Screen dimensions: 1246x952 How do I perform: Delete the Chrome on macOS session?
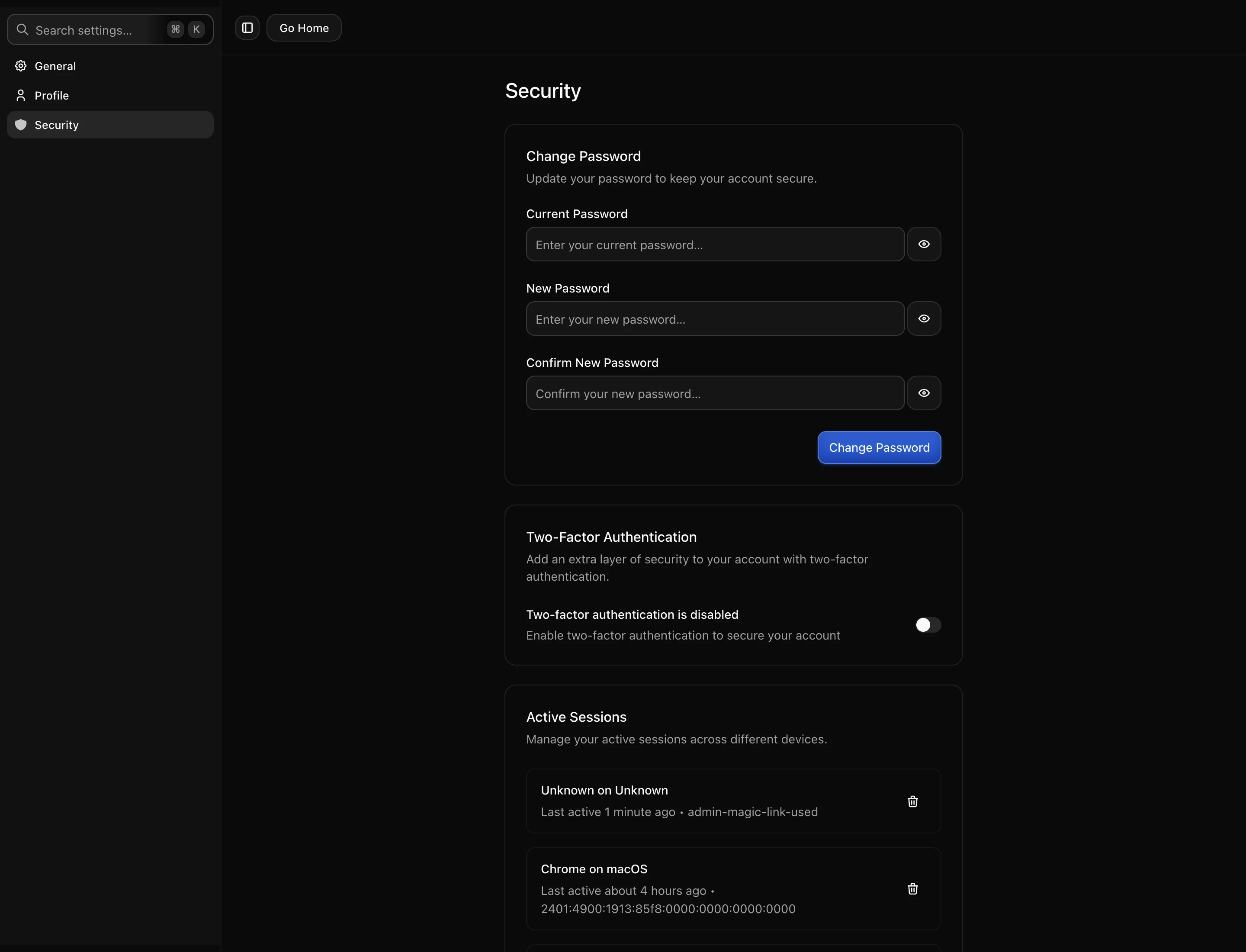click(x=912, y=888)
